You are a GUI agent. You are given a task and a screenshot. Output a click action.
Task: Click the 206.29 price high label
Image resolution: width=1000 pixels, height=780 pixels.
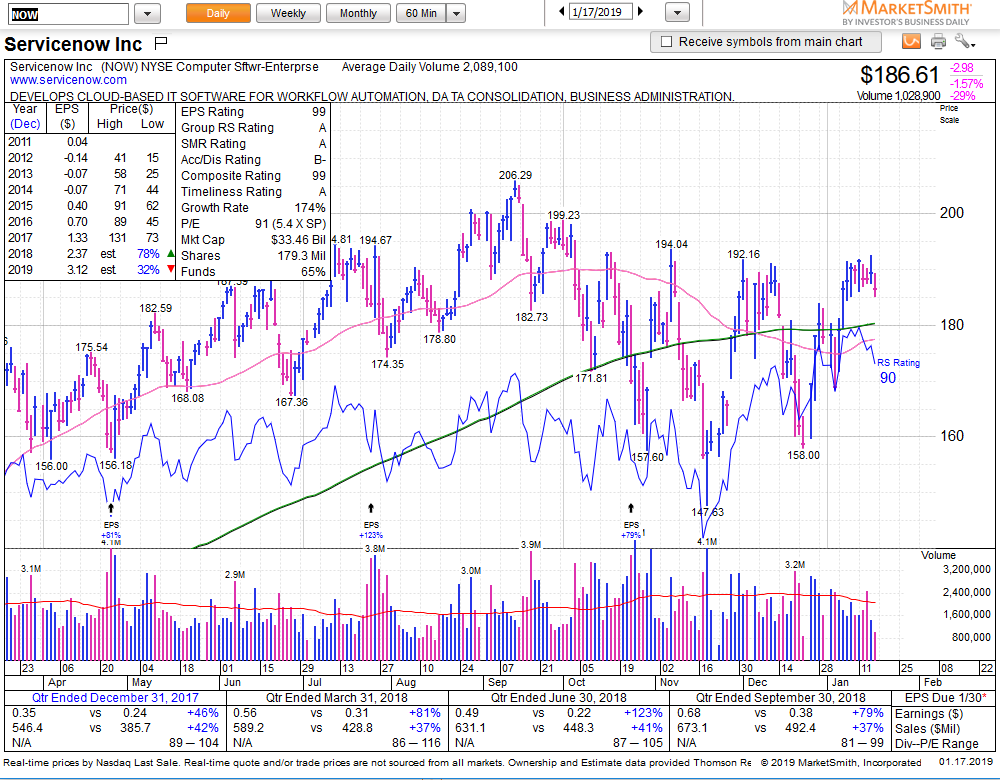click(x=515, y=175)
